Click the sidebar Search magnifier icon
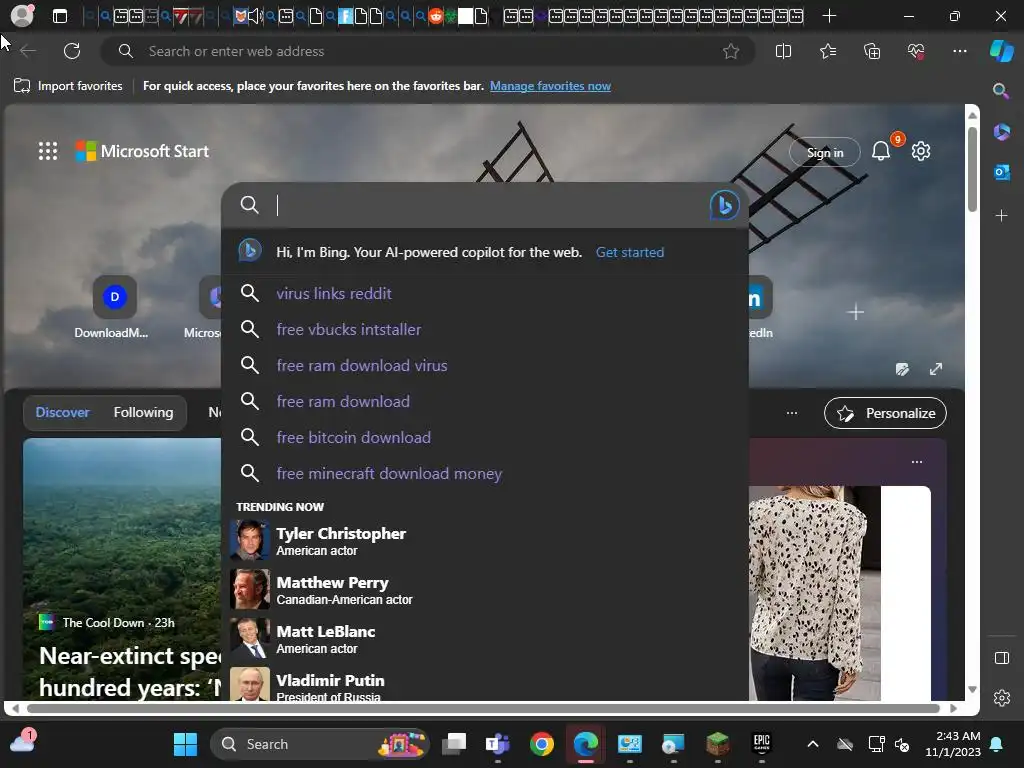The height and width of the screenshot is (768, 1024). [1000, 90]
